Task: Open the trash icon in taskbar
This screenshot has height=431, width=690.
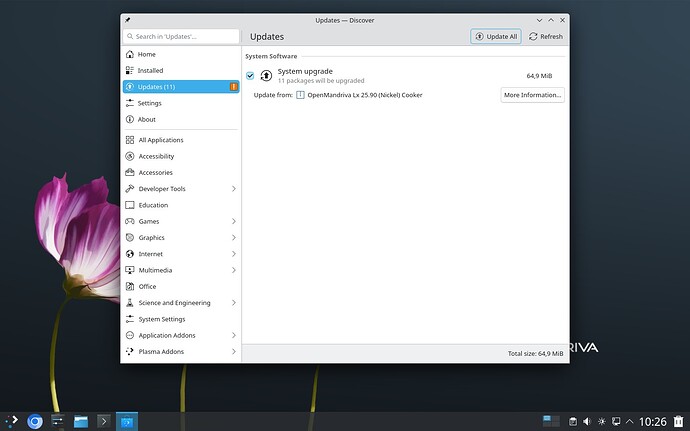Action: (678, 421)
